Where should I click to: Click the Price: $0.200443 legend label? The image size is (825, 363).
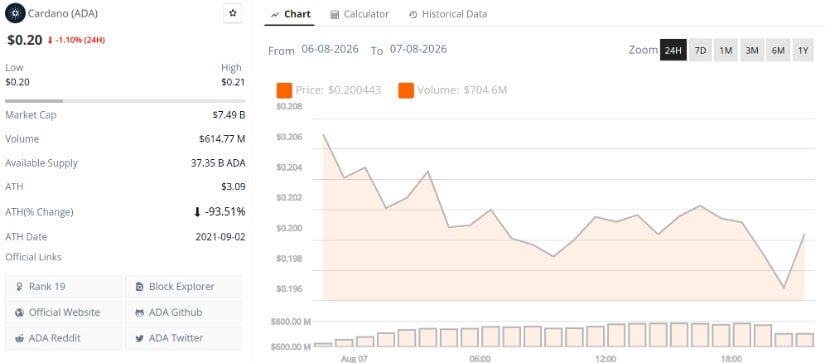(338, 90)
